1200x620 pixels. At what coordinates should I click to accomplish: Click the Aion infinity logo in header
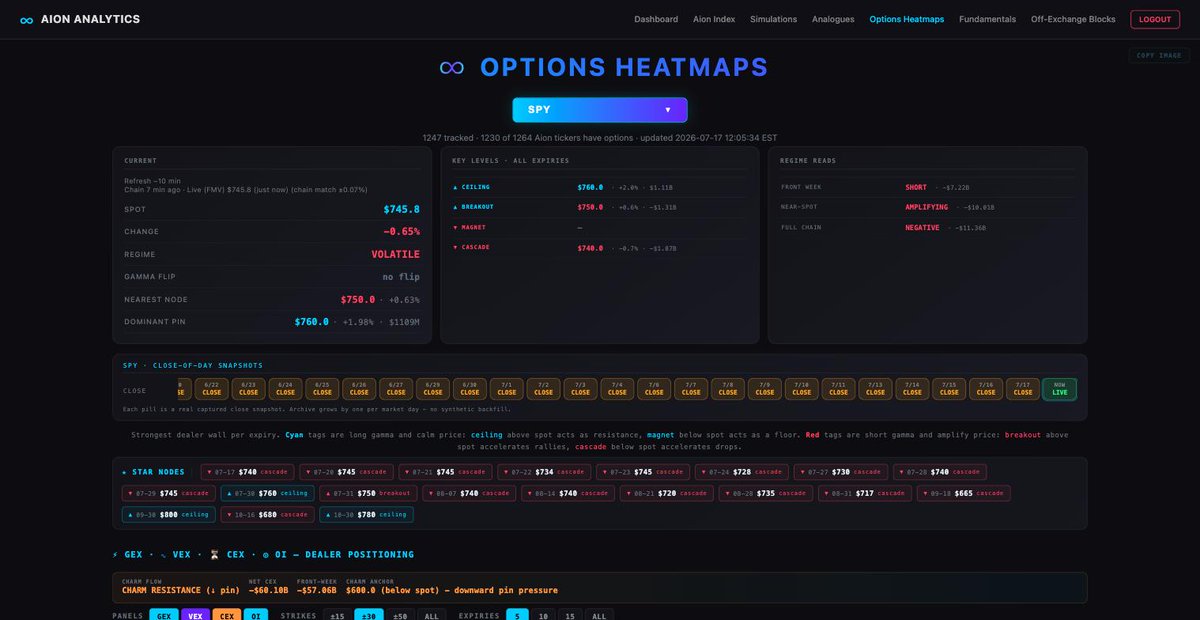point(26,20)
